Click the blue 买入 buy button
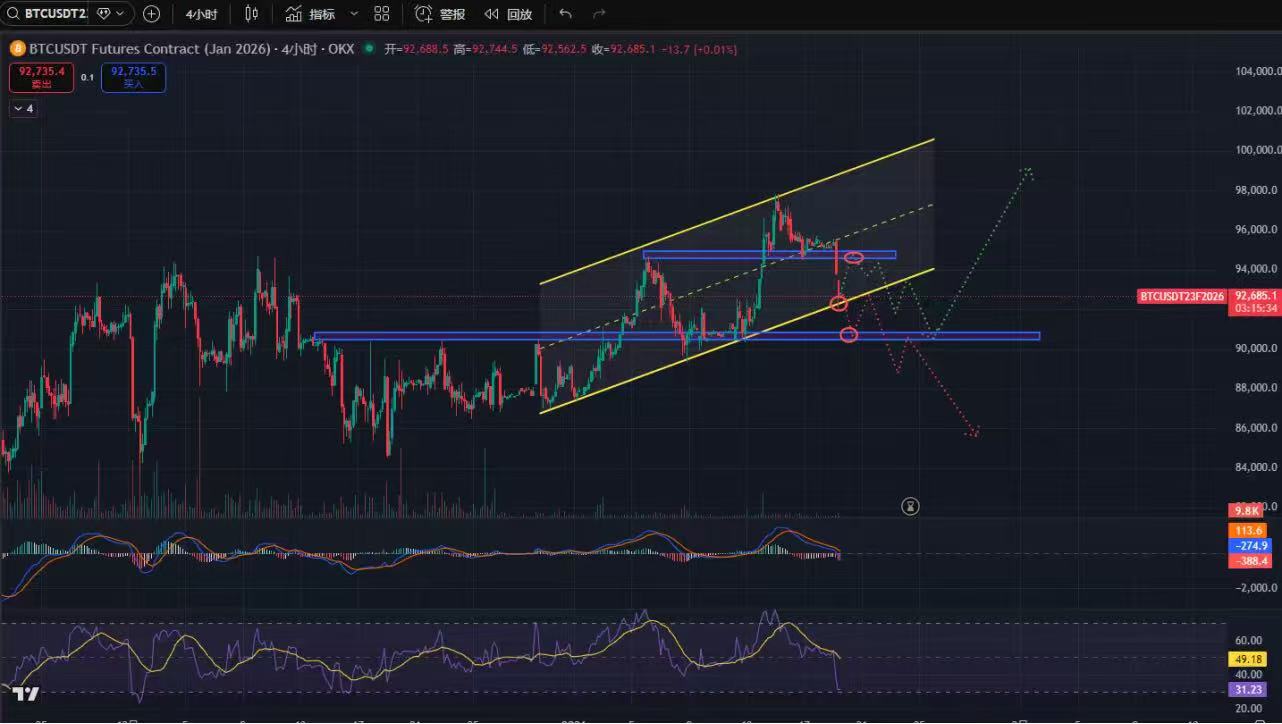 (133, 77)
